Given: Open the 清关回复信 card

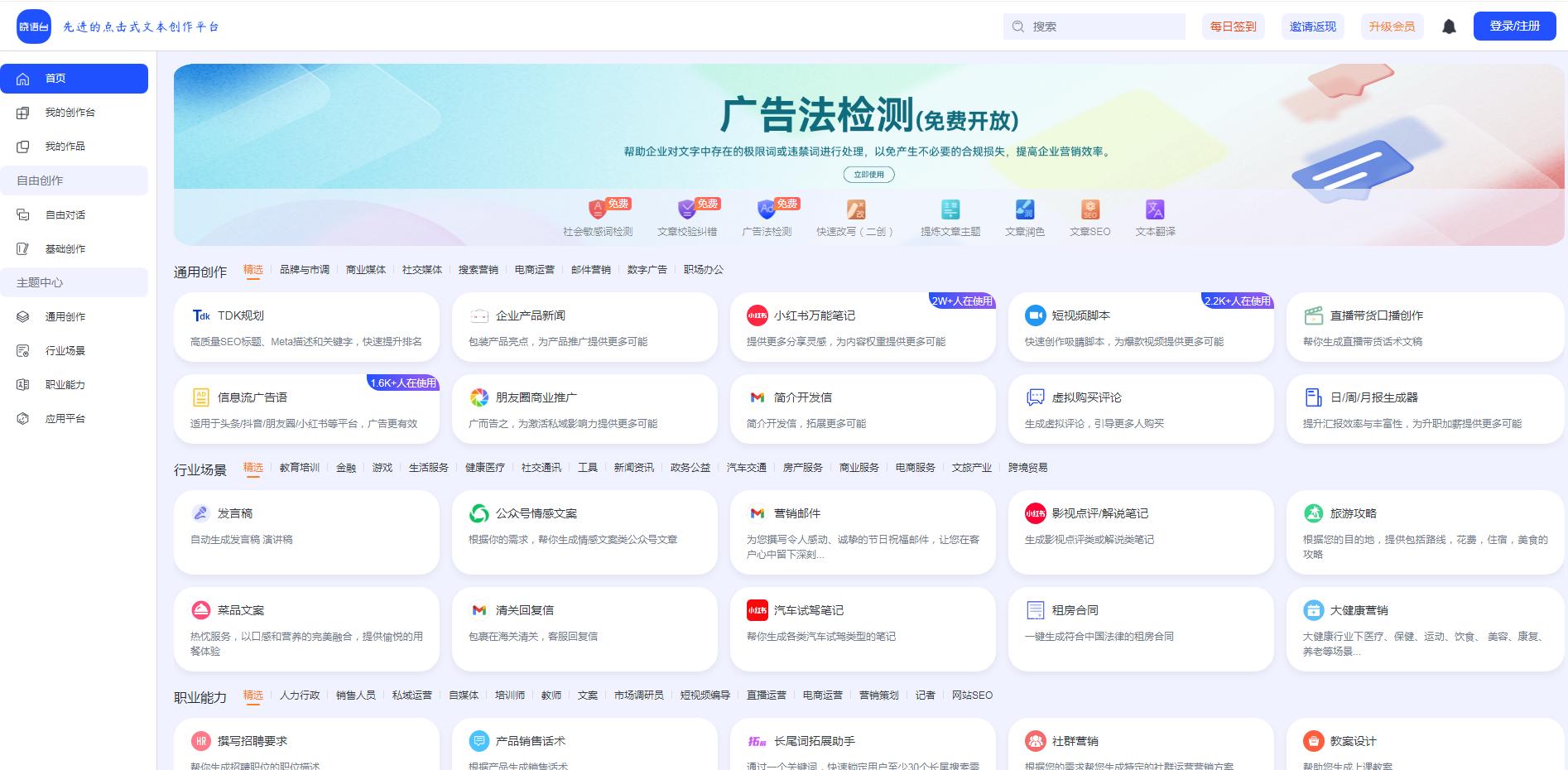Looking at the screenshot, I should tap(584, 629).
